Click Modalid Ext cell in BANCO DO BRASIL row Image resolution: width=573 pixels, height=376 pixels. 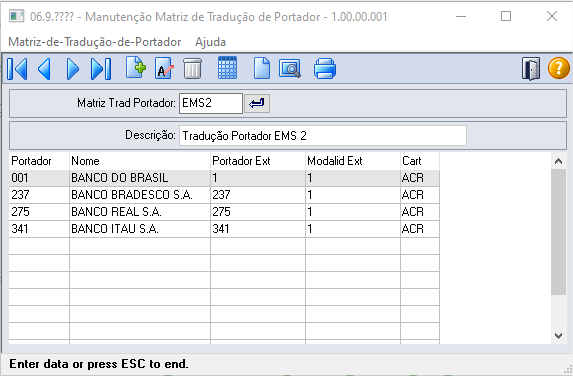pyautogui.click(x=353, y=178)
